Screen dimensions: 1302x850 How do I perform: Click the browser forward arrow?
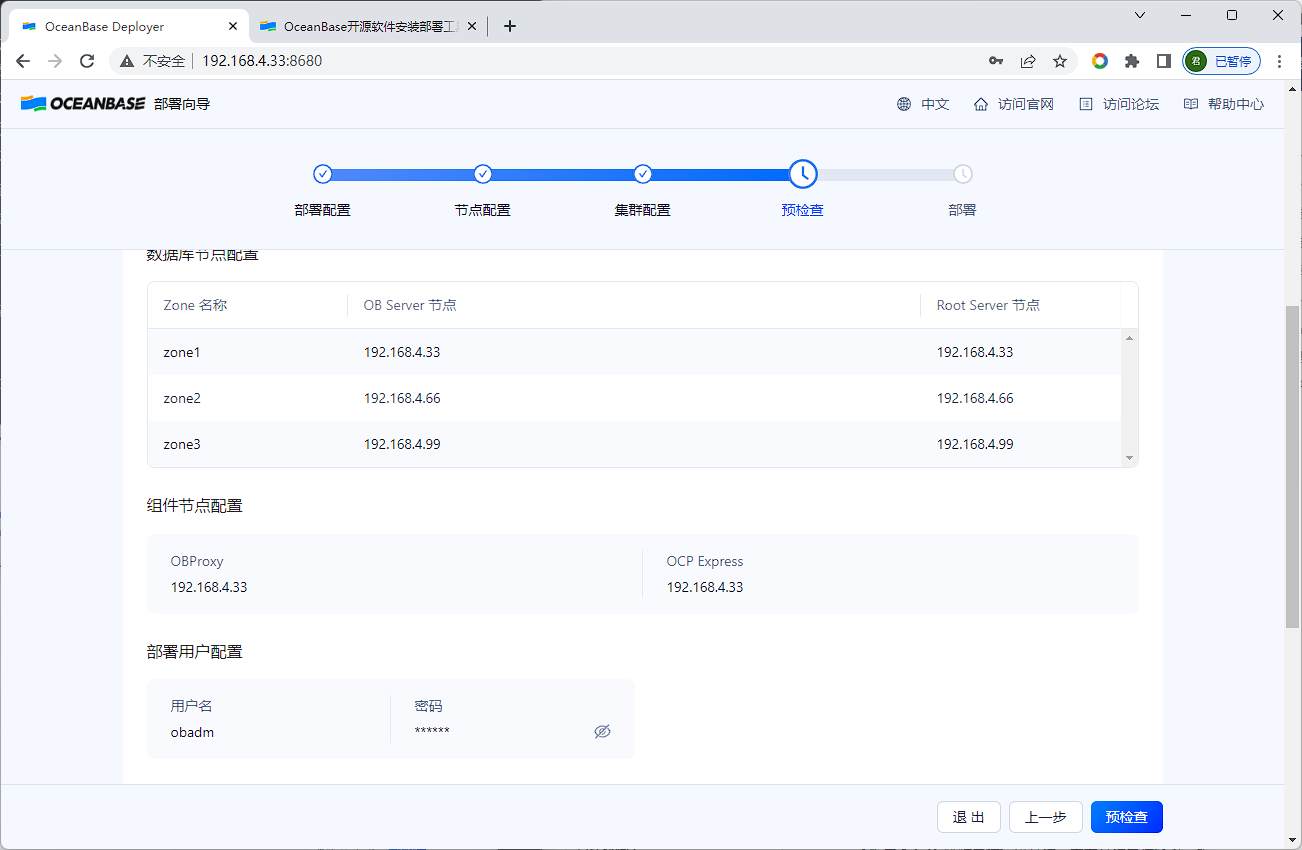point(55,61)
